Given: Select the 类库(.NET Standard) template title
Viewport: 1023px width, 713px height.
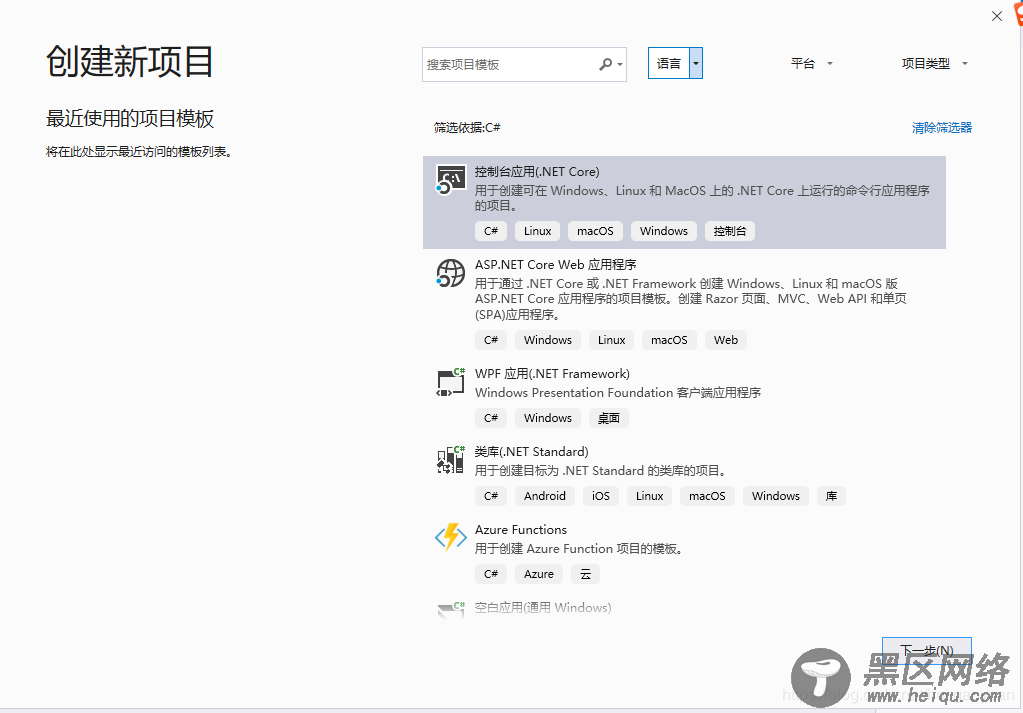Looking at the screenshot, I should [531, 451].
